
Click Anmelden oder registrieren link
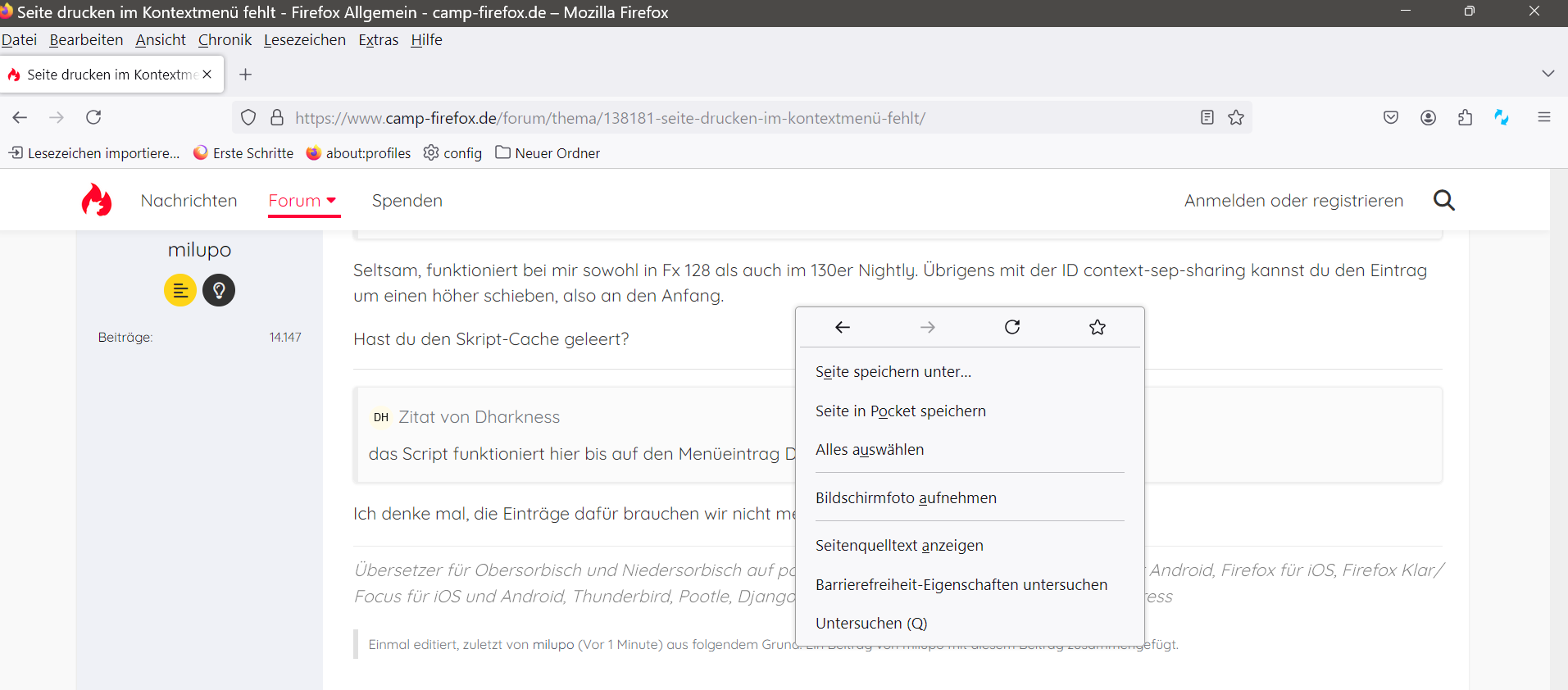1293,201
